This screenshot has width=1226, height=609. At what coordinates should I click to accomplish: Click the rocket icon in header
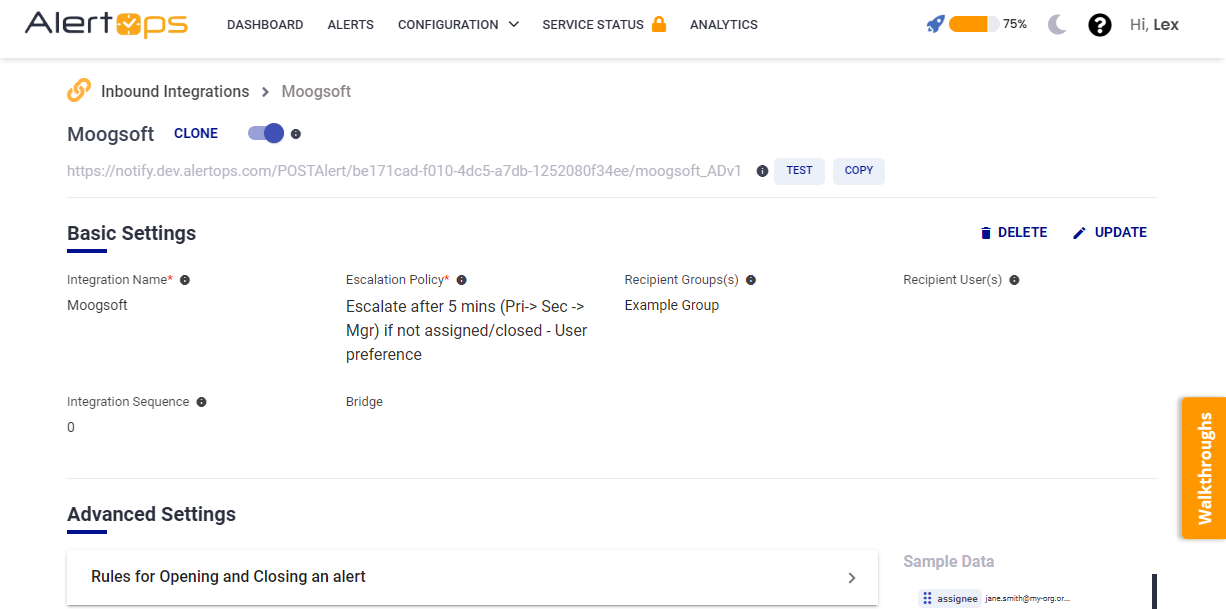pos(935,25)
